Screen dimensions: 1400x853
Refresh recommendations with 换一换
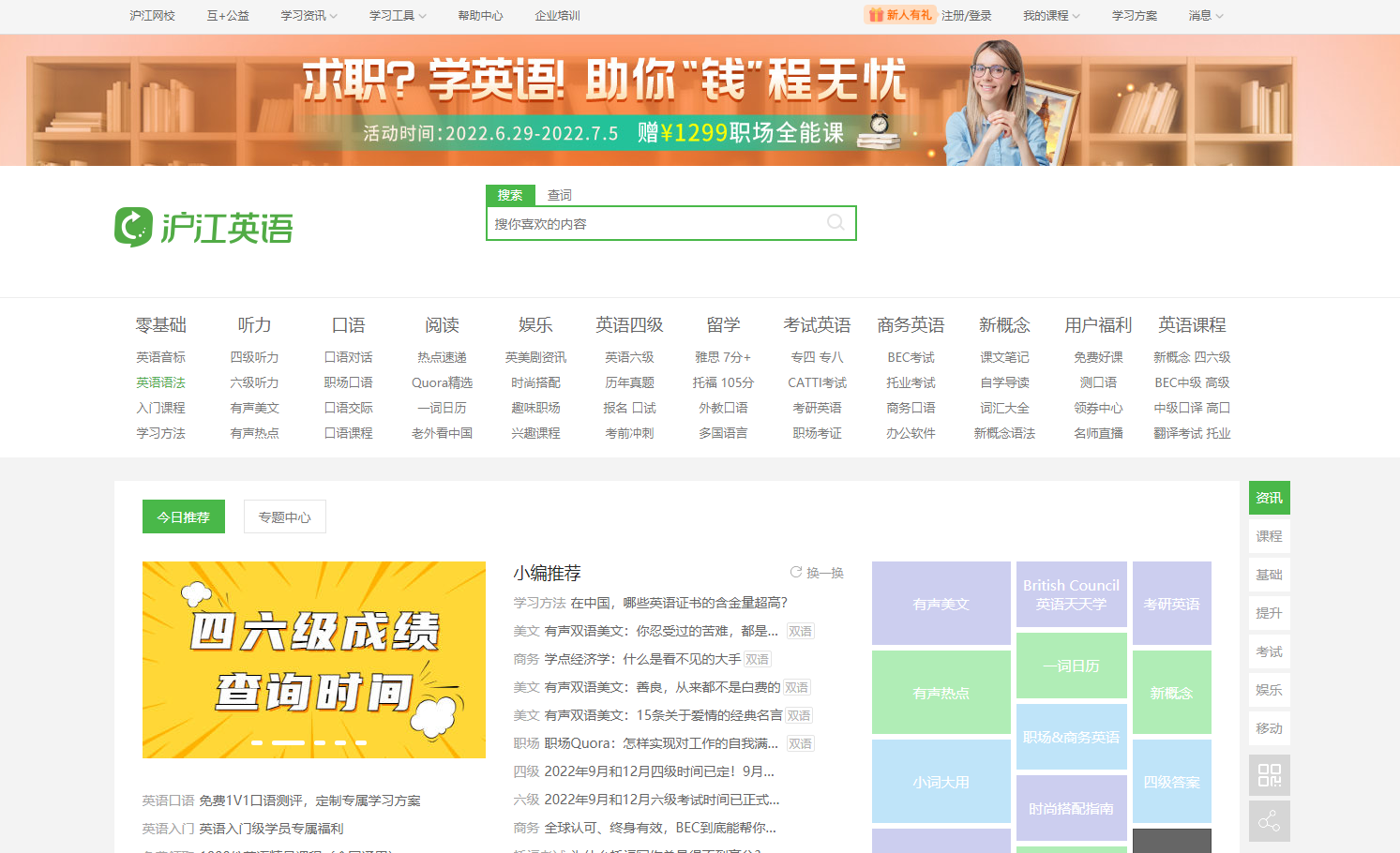817,573
